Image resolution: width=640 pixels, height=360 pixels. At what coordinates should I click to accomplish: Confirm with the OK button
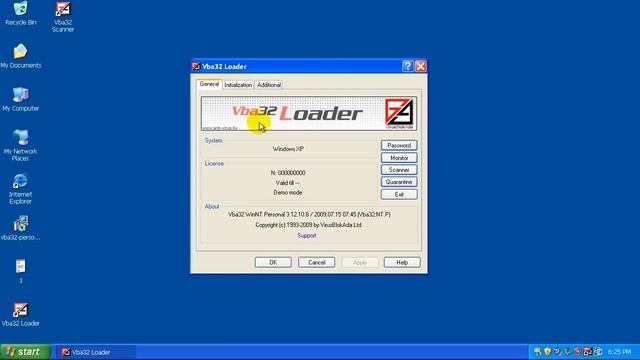pyautogui.click(x=273, y=262)
